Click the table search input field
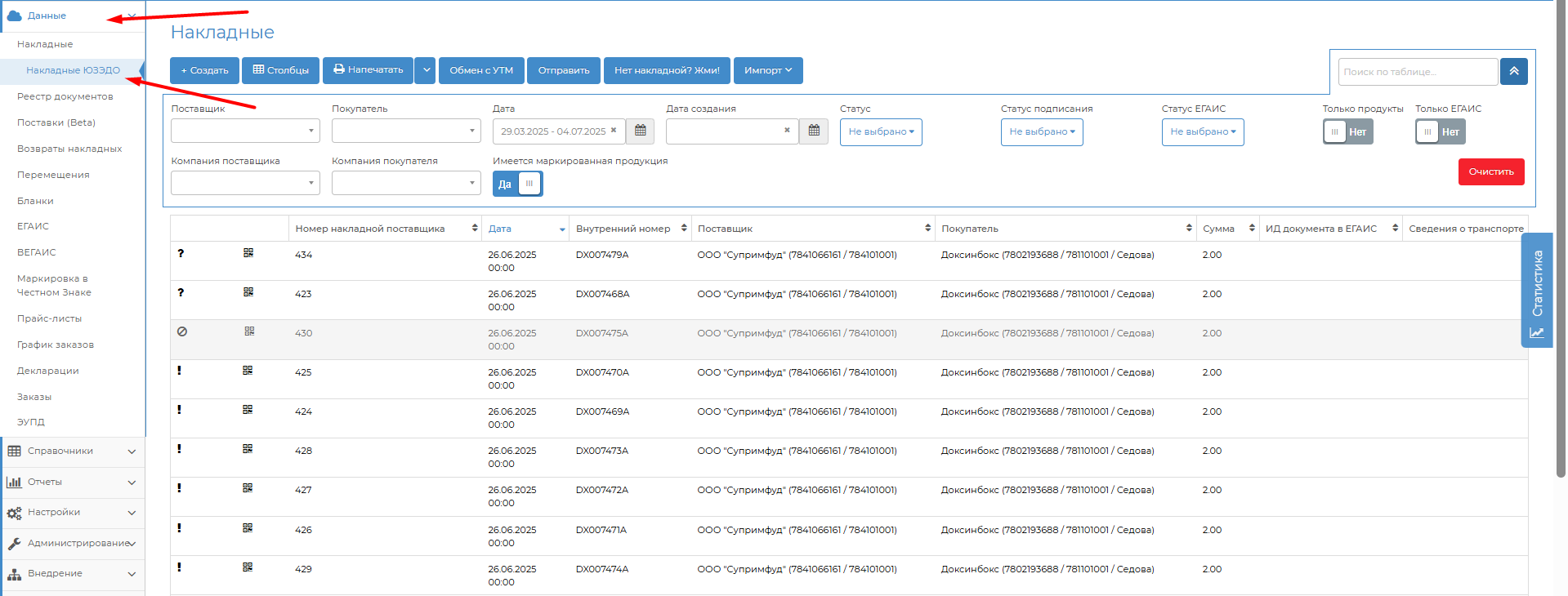Image resolution: width=1568 pixels, height=596 pixels. click(x=1418, y=72)
